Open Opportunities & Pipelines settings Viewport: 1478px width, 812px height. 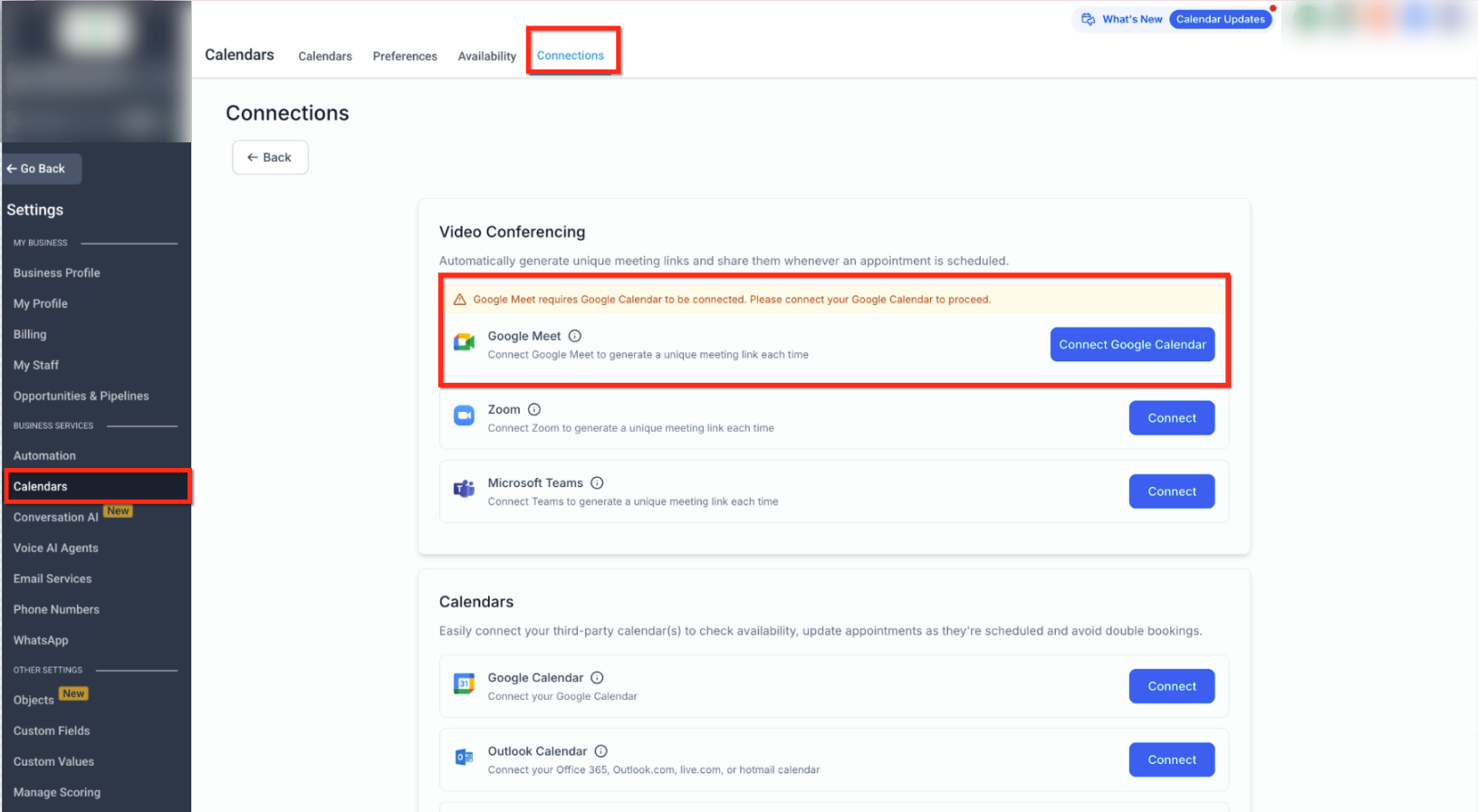[82, 396]
